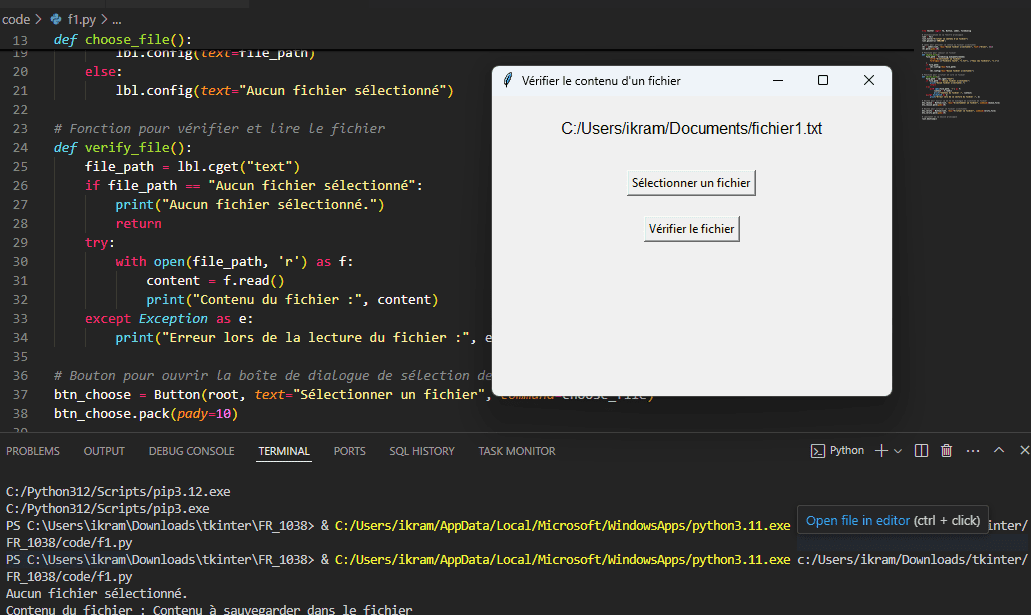The width and height of the screenshot is (1031, 615).
Task: Switch to the OUTPUT tab
Action: 104,451
